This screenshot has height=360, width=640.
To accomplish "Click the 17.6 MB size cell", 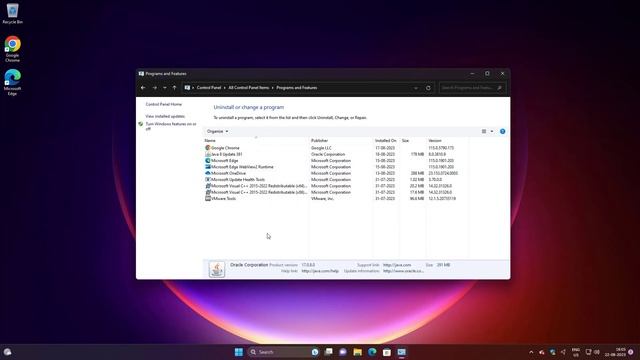I will pos(417,192).
